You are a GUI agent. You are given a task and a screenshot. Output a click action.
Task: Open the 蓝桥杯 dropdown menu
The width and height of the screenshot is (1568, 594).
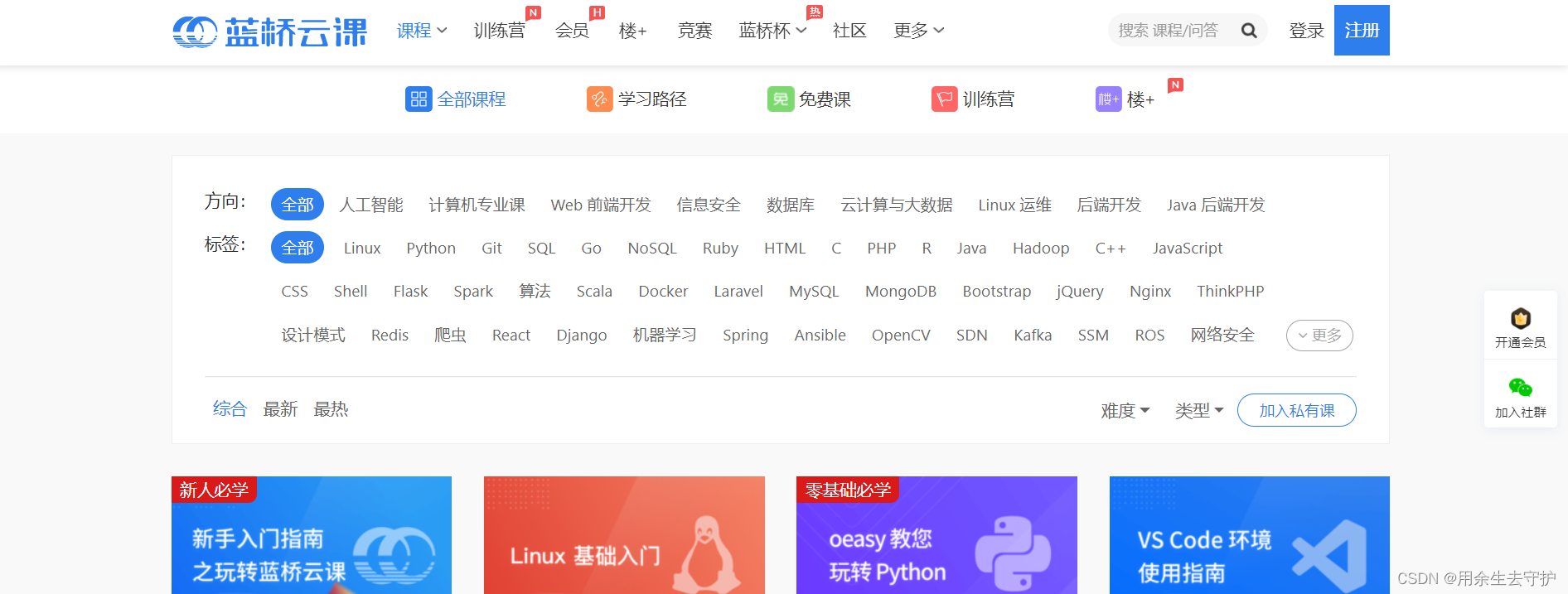[772, 31]
